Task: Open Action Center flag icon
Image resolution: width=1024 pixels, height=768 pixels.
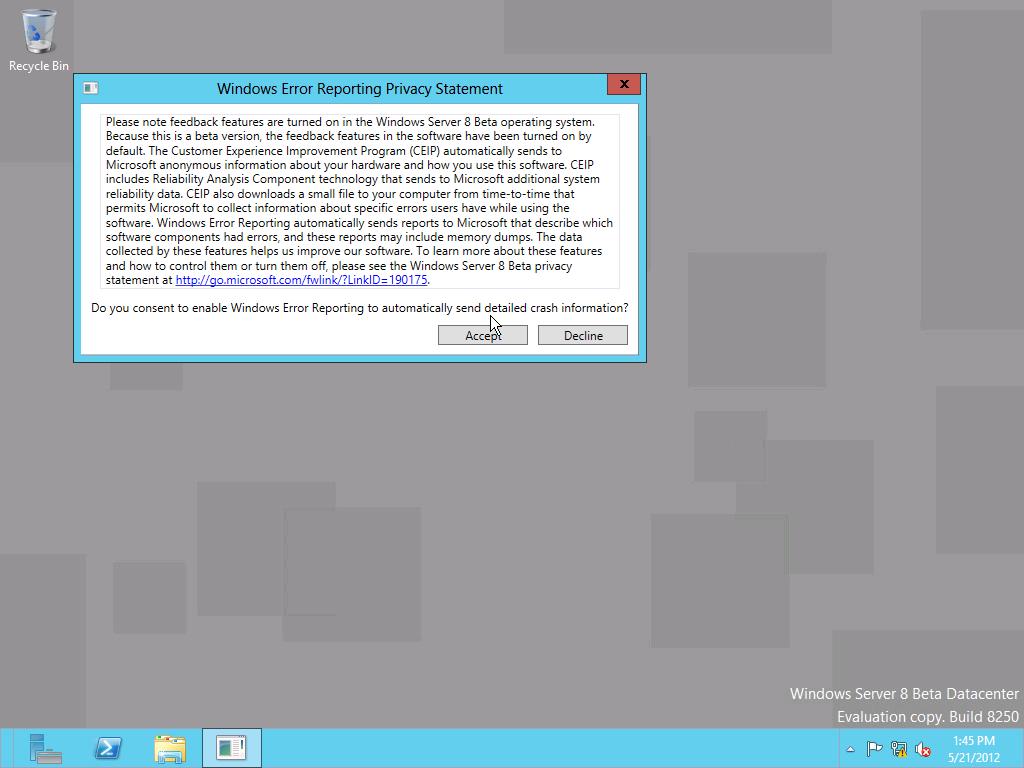Action: tap(874, 749)
